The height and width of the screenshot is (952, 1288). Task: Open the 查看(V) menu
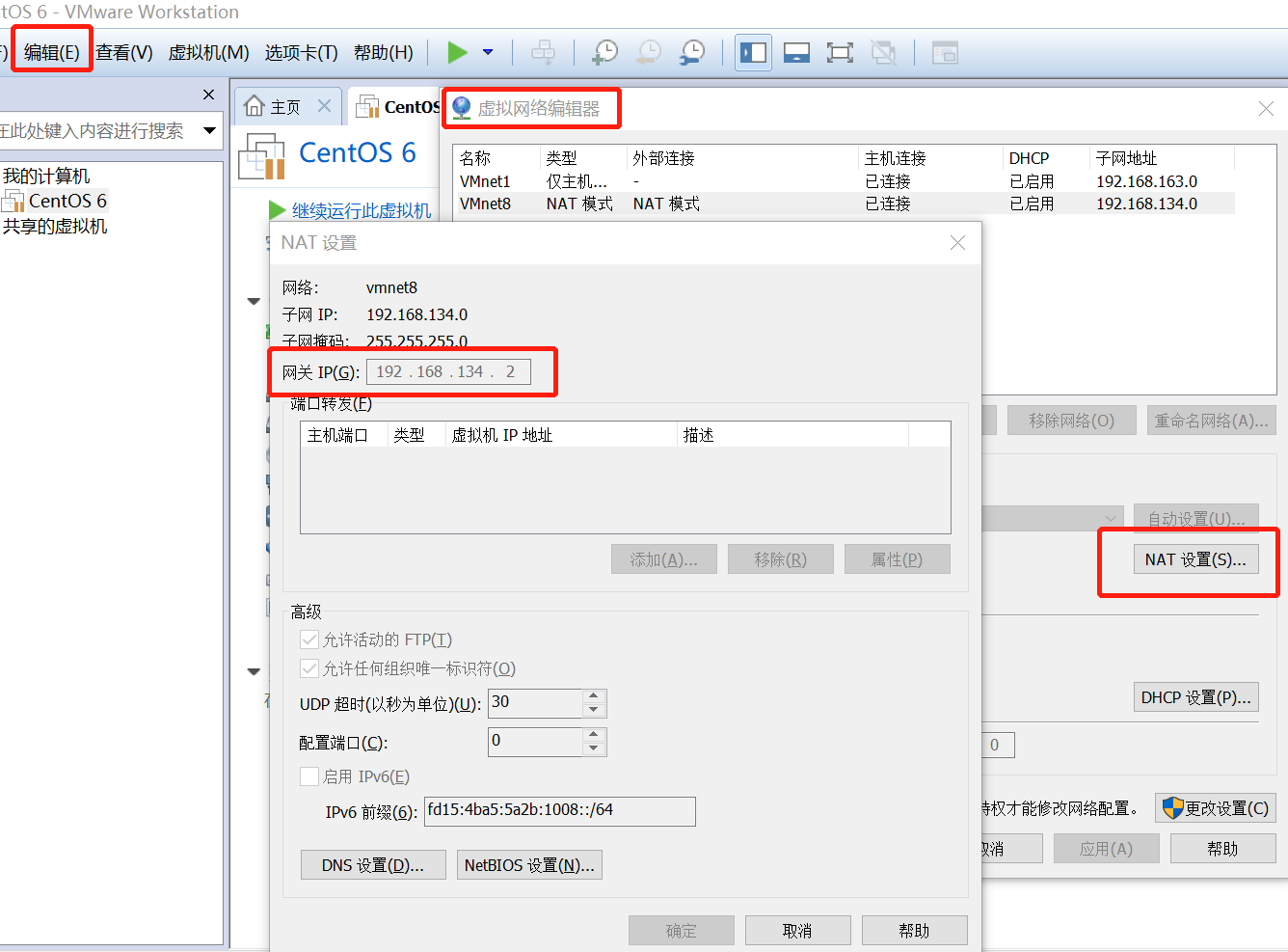pyautogui.click(x=124, y=52)
